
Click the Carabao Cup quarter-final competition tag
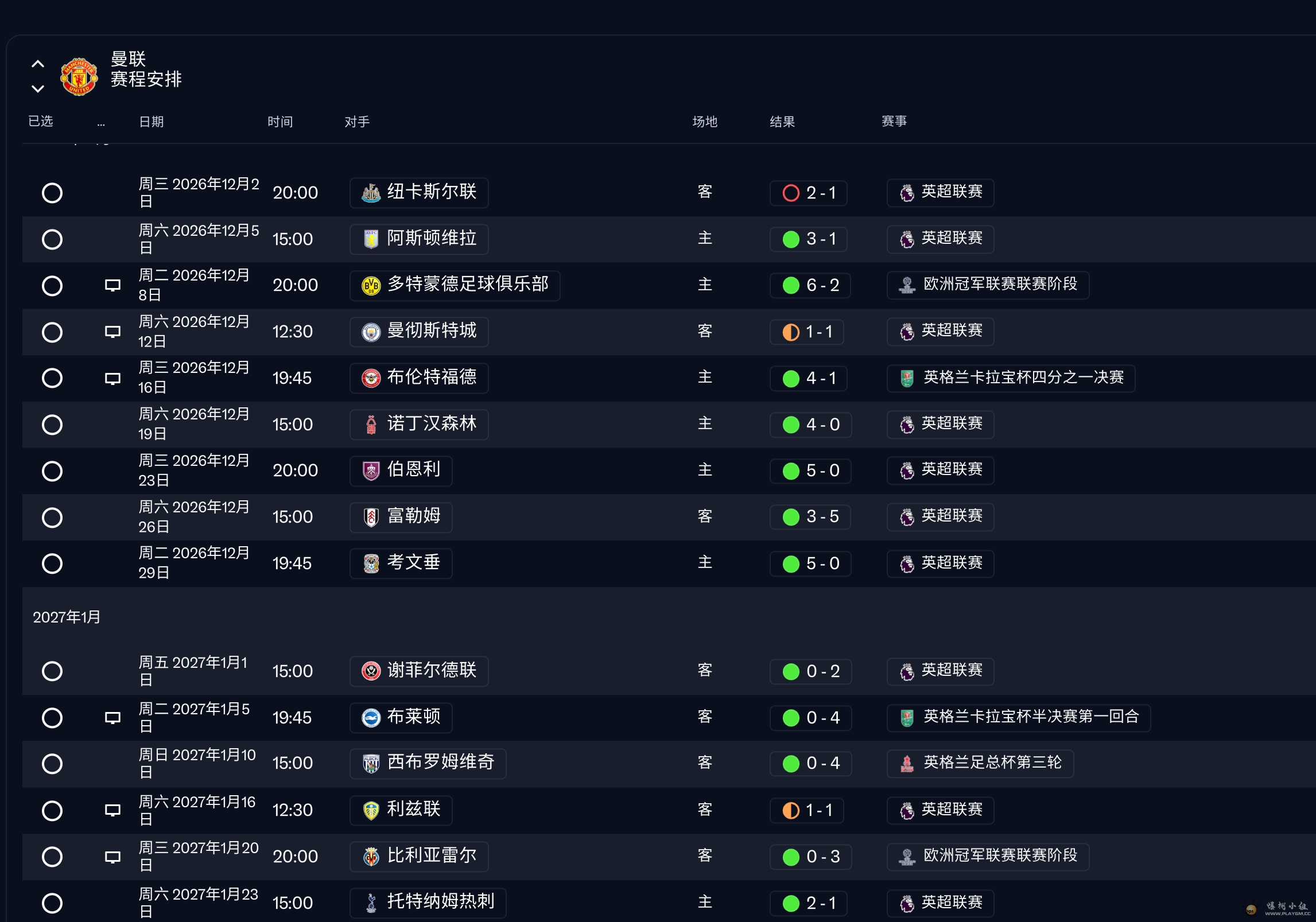pos(1011,378)
